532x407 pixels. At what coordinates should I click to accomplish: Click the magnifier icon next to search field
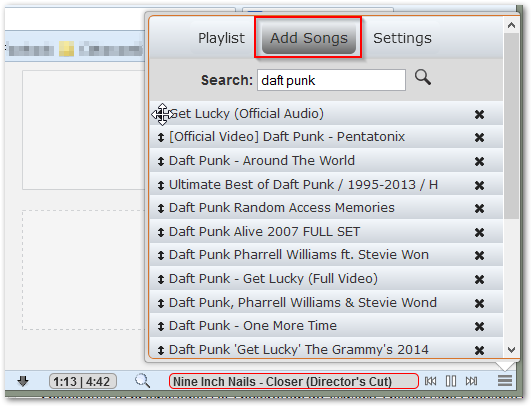(x=423, y=77)
